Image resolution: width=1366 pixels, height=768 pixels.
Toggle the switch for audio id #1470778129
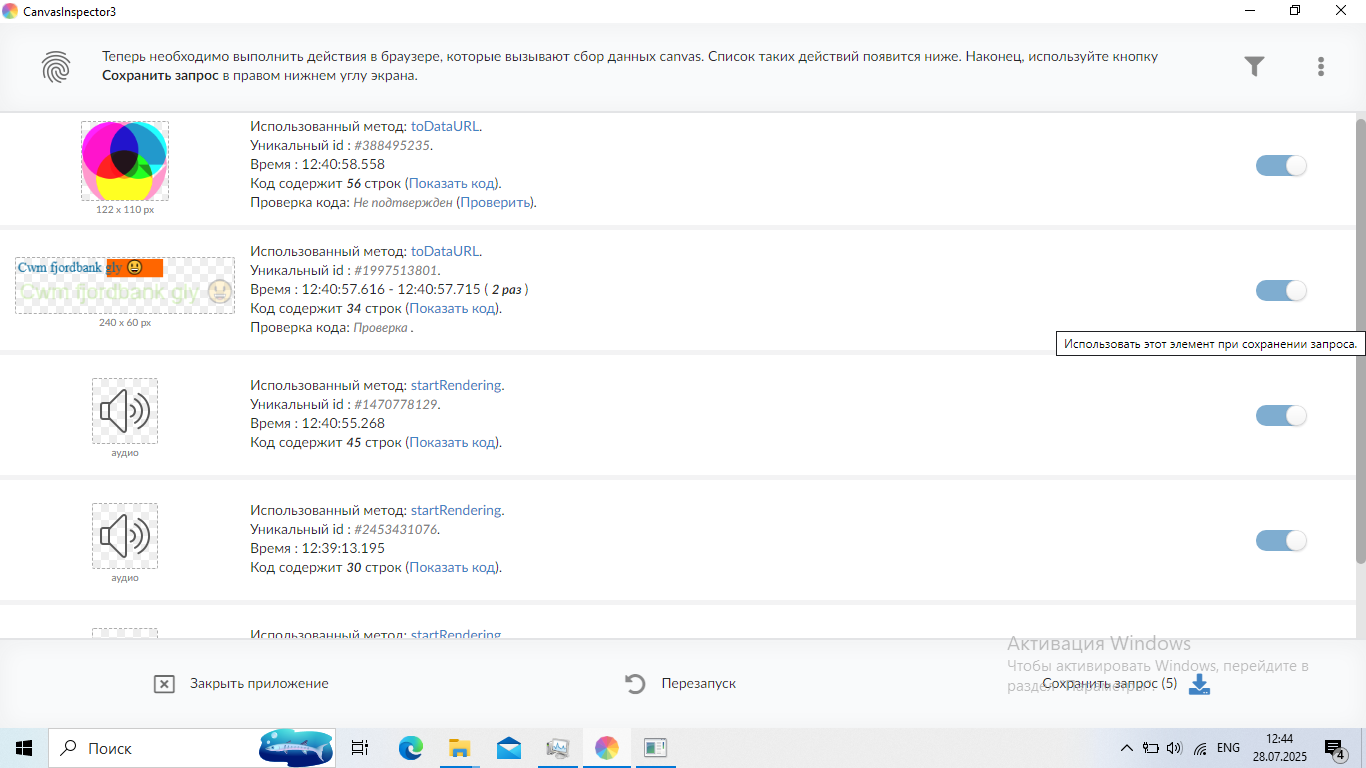(1281, 416)
